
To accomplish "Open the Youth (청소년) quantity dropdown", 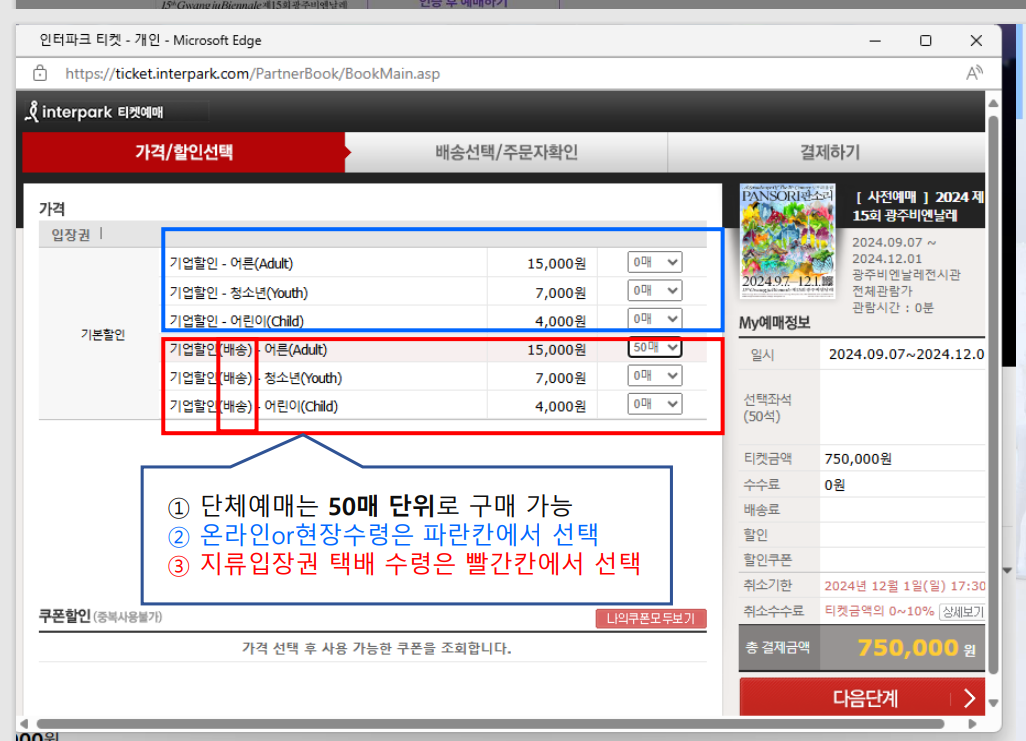I will (x=655, y=290).
